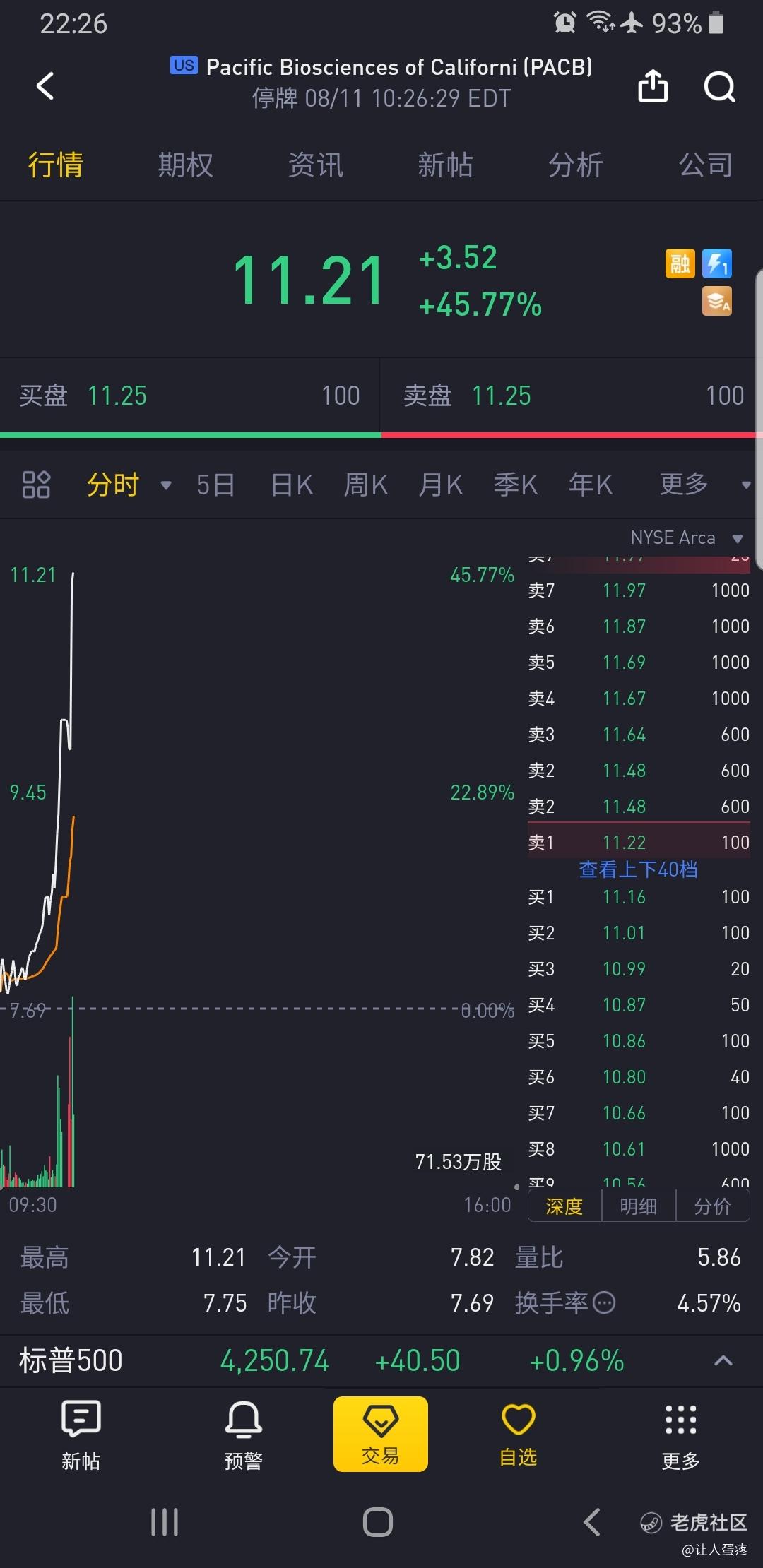This screenshot has height=1568, width=763.
Task: Select 分价 price distribution tab
Action: pyautogui.click(x=713, y=1206)
